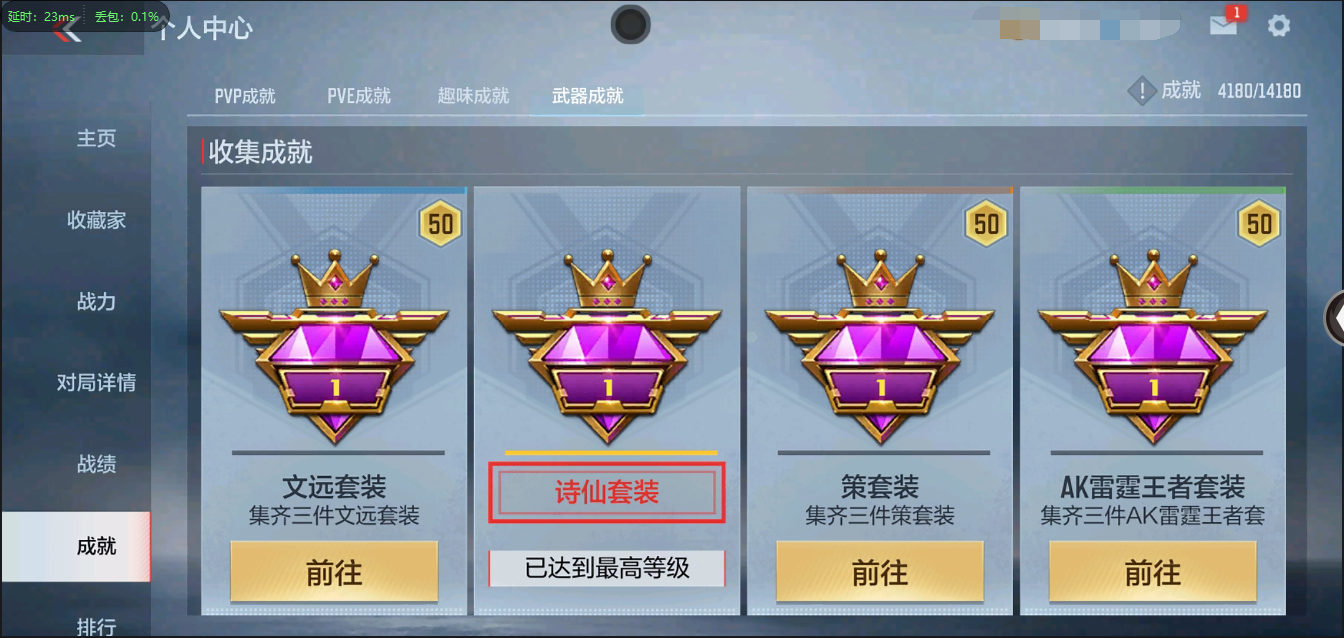Open 收藏家 in the left sidebar

point(97,220)
